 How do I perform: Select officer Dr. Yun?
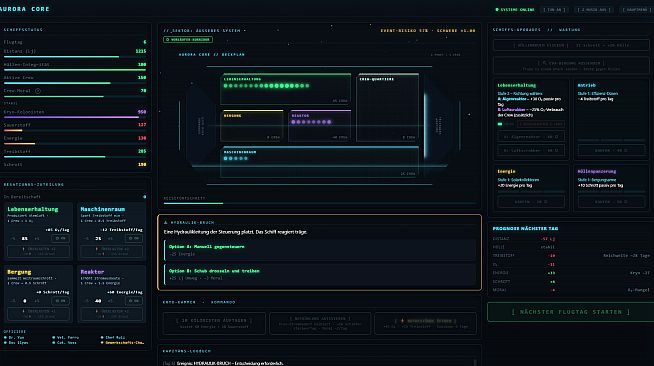[14, 337]
